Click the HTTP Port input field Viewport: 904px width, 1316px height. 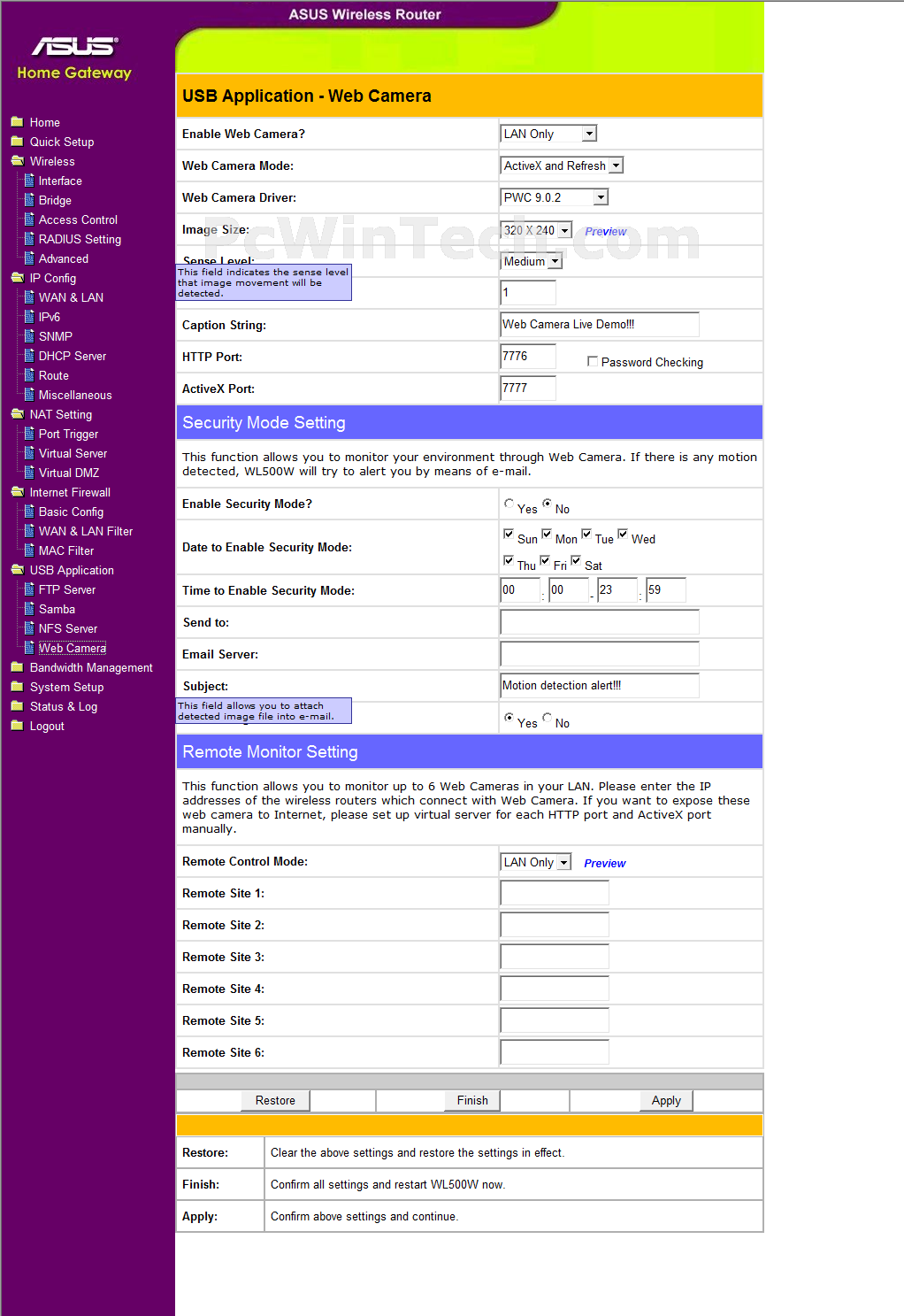528,356
